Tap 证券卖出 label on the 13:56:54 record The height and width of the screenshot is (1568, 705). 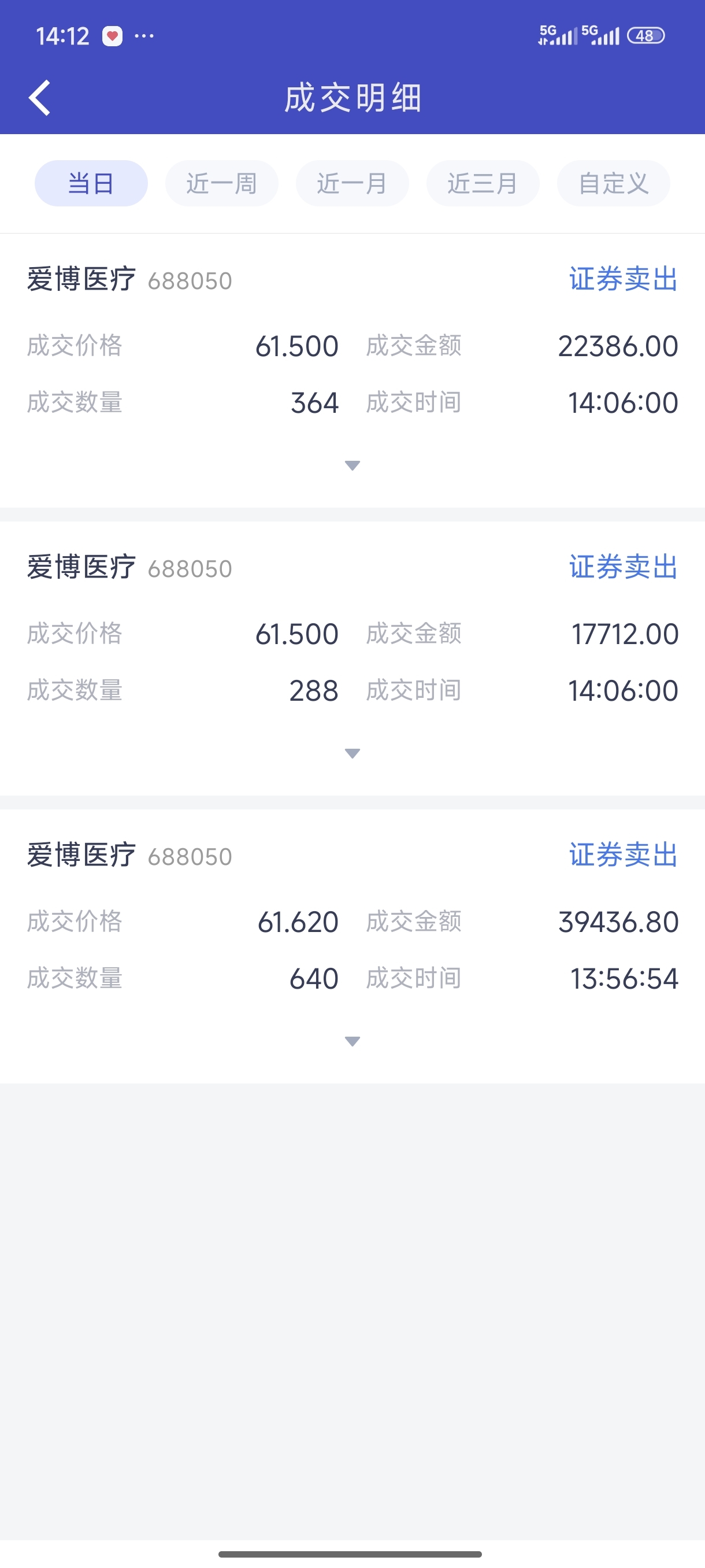[623, 855]
